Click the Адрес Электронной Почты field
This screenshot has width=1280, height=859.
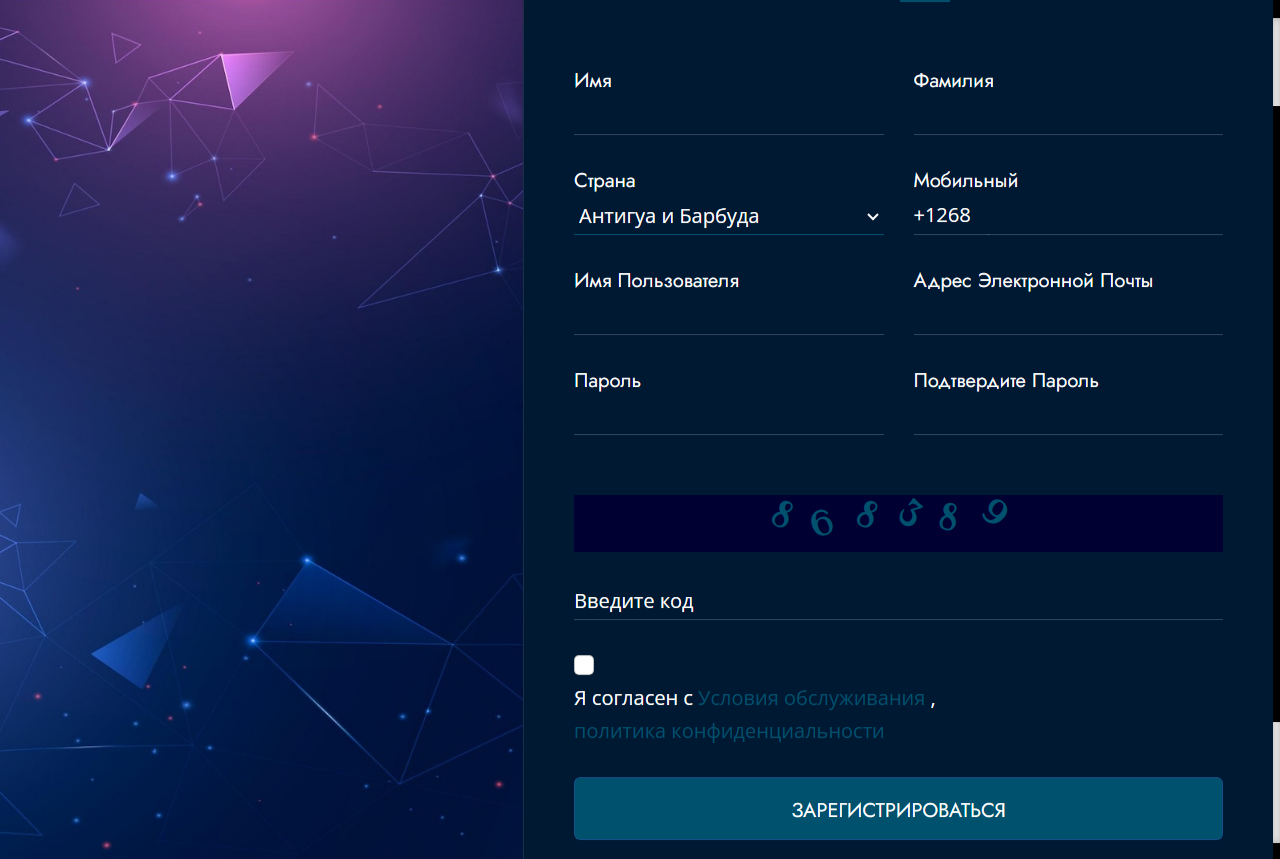1068,316
